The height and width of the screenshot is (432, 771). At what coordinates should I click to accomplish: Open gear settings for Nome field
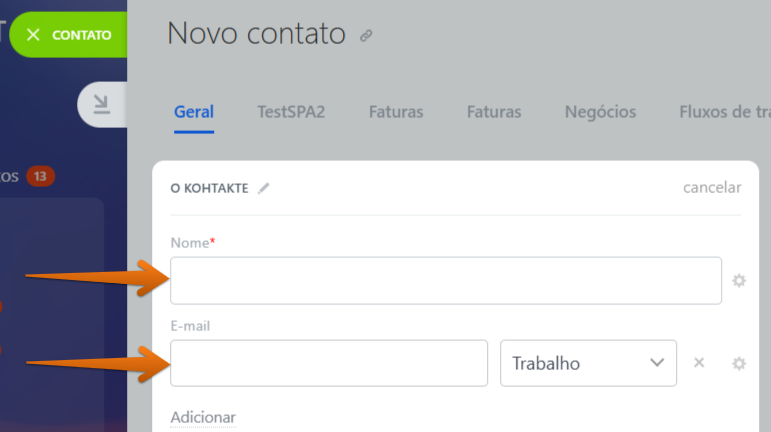pos(739,281)
